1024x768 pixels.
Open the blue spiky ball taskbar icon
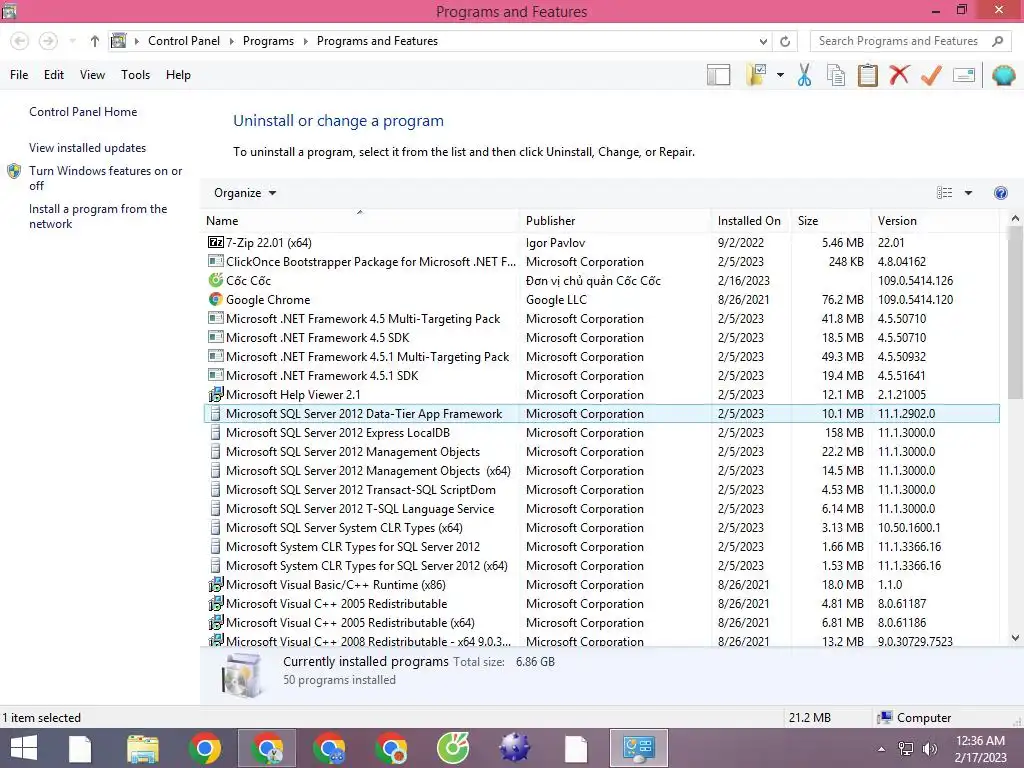click(515, 748)
